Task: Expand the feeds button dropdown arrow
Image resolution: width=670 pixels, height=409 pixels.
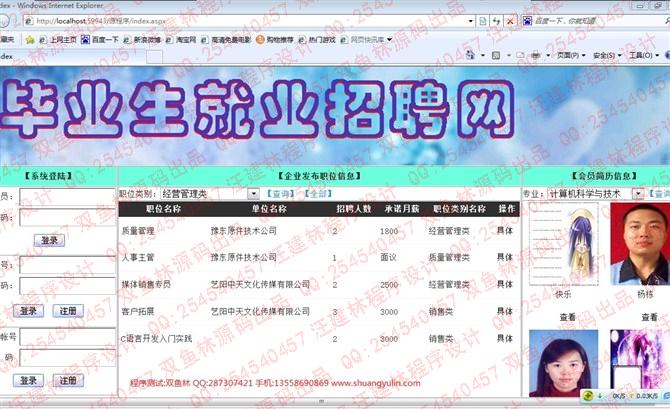Action: click(508, 56)
